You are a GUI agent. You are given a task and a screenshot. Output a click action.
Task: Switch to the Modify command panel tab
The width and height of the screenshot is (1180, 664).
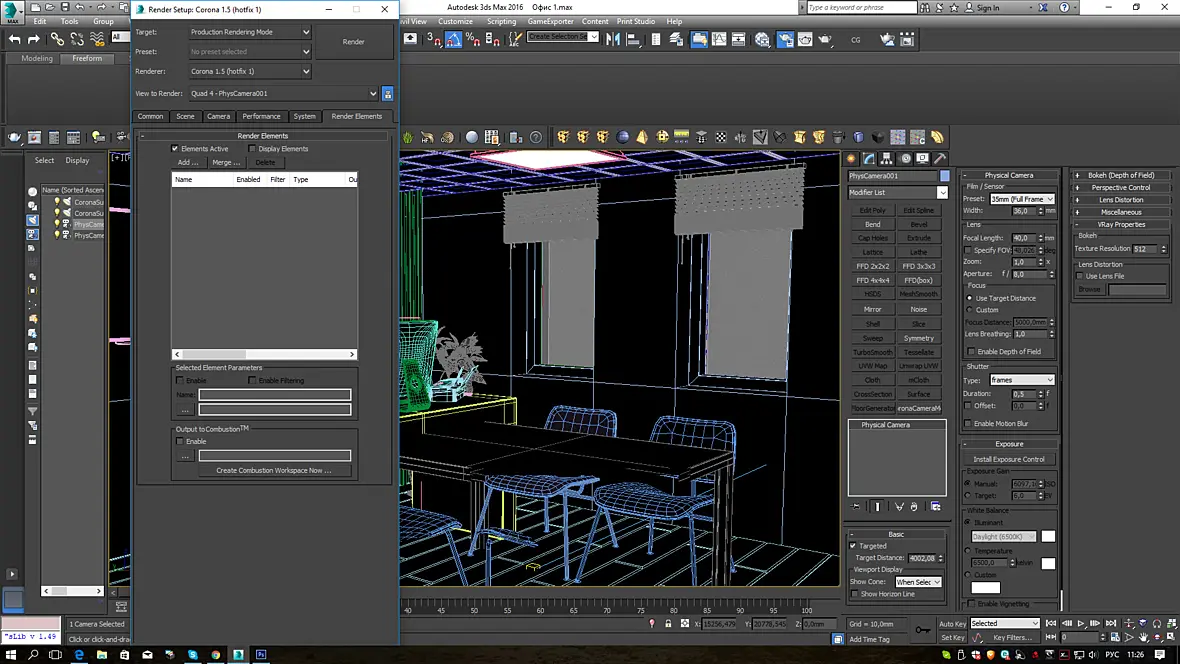click(x=869, y=159)
